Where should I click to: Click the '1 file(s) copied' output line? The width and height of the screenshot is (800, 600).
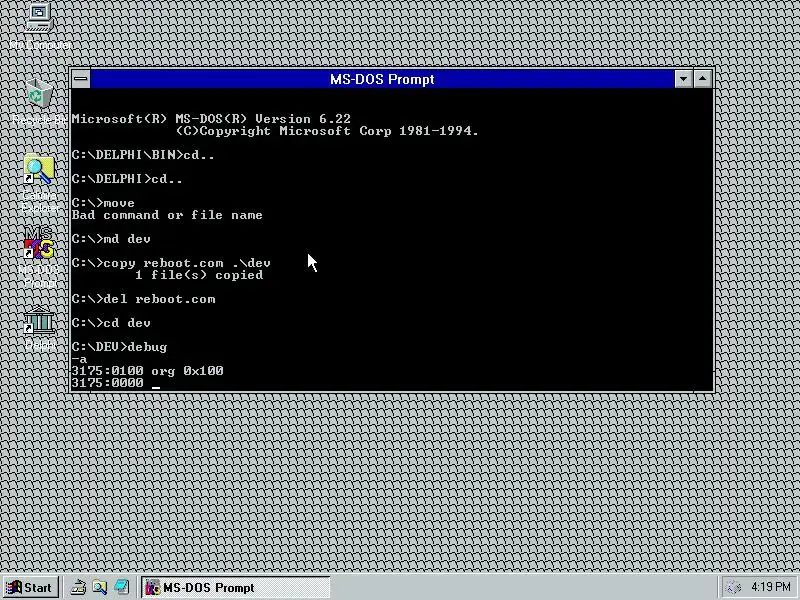pos(199,275)
